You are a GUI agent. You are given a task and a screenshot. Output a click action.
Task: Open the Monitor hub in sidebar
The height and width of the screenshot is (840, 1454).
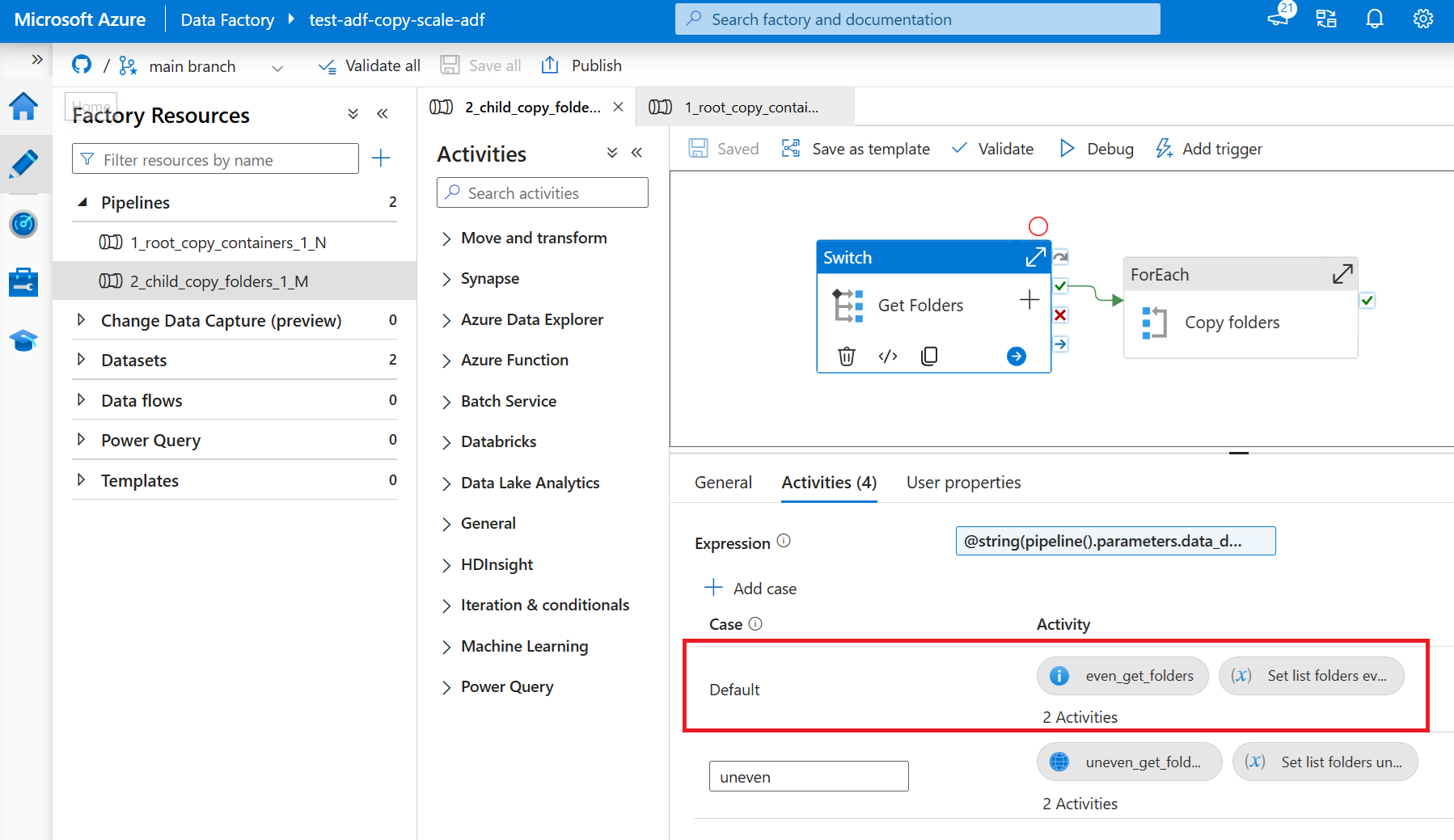click(23, 224)
